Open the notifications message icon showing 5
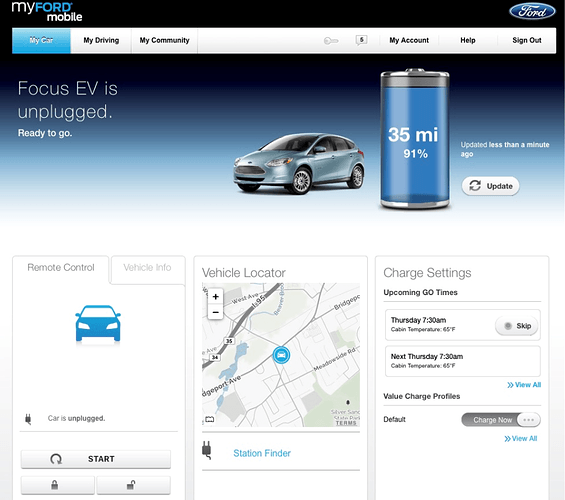 (361, 40)
